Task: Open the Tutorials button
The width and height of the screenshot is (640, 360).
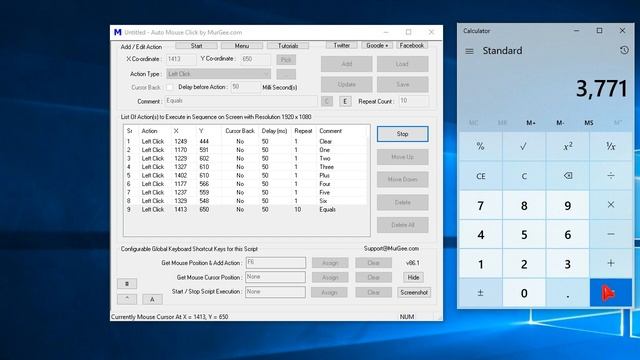Action: coord(288,46)
